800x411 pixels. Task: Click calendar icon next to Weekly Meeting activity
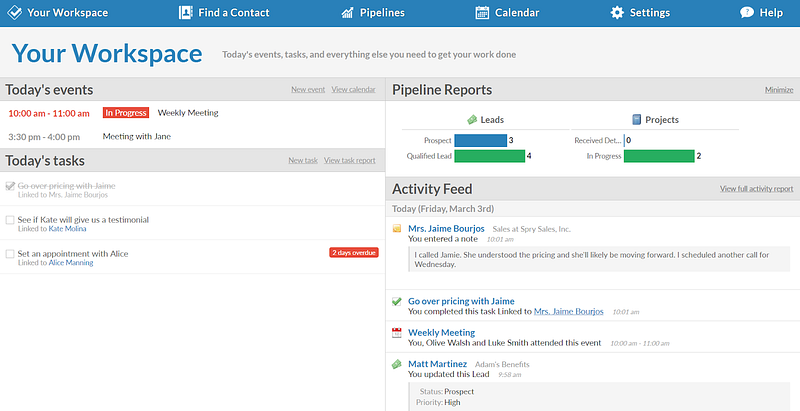(396, 332)
